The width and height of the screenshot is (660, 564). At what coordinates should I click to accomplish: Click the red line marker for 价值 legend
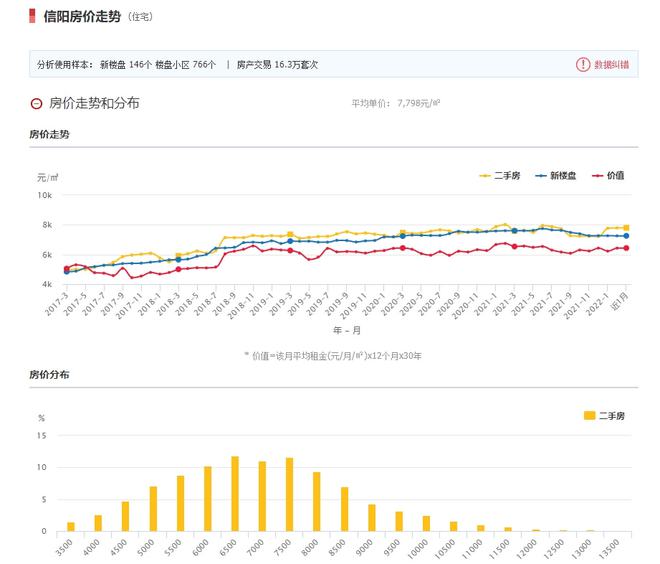596,176
